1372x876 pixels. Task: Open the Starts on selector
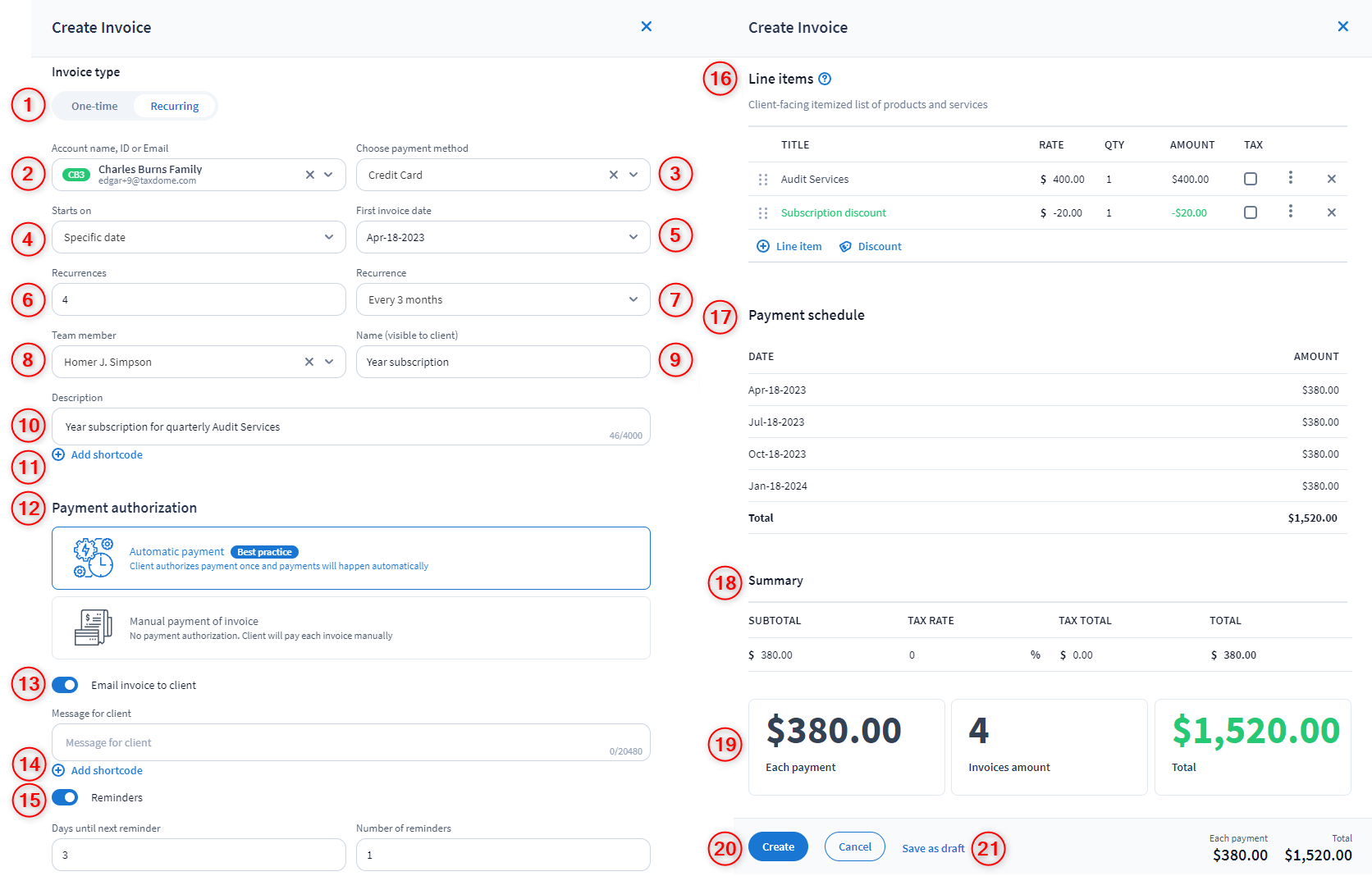327,237
